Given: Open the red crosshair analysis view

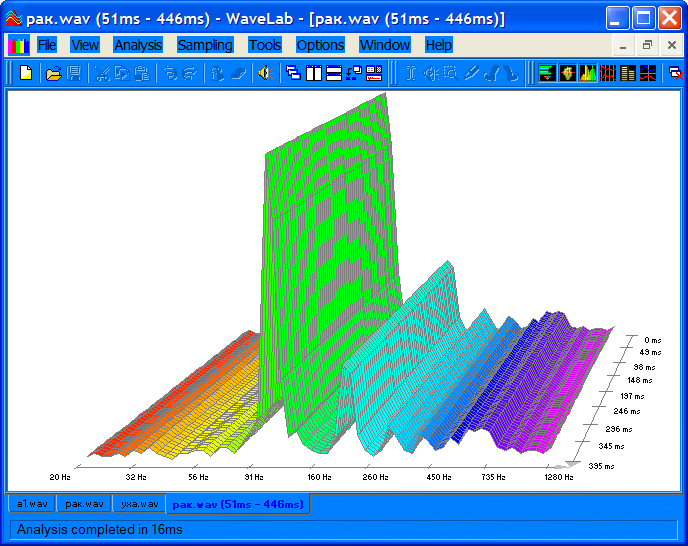Looking at the screenshot, I should [567, 73].
